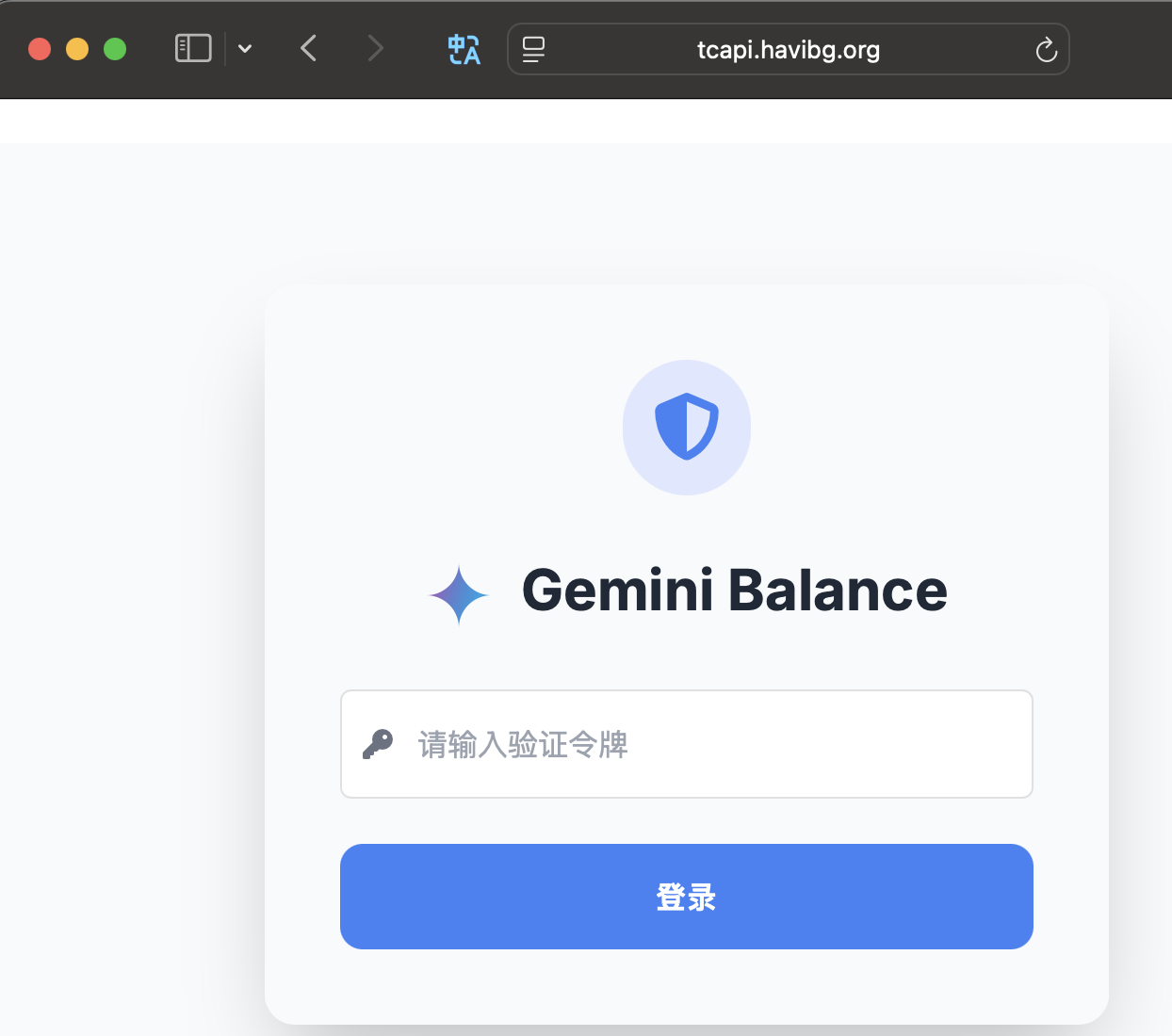Image resolution: width=1172 pixels, height=1036 pixels.
Task: Click the Gemini sparkle star icon
Action: (x=459, y=595)
